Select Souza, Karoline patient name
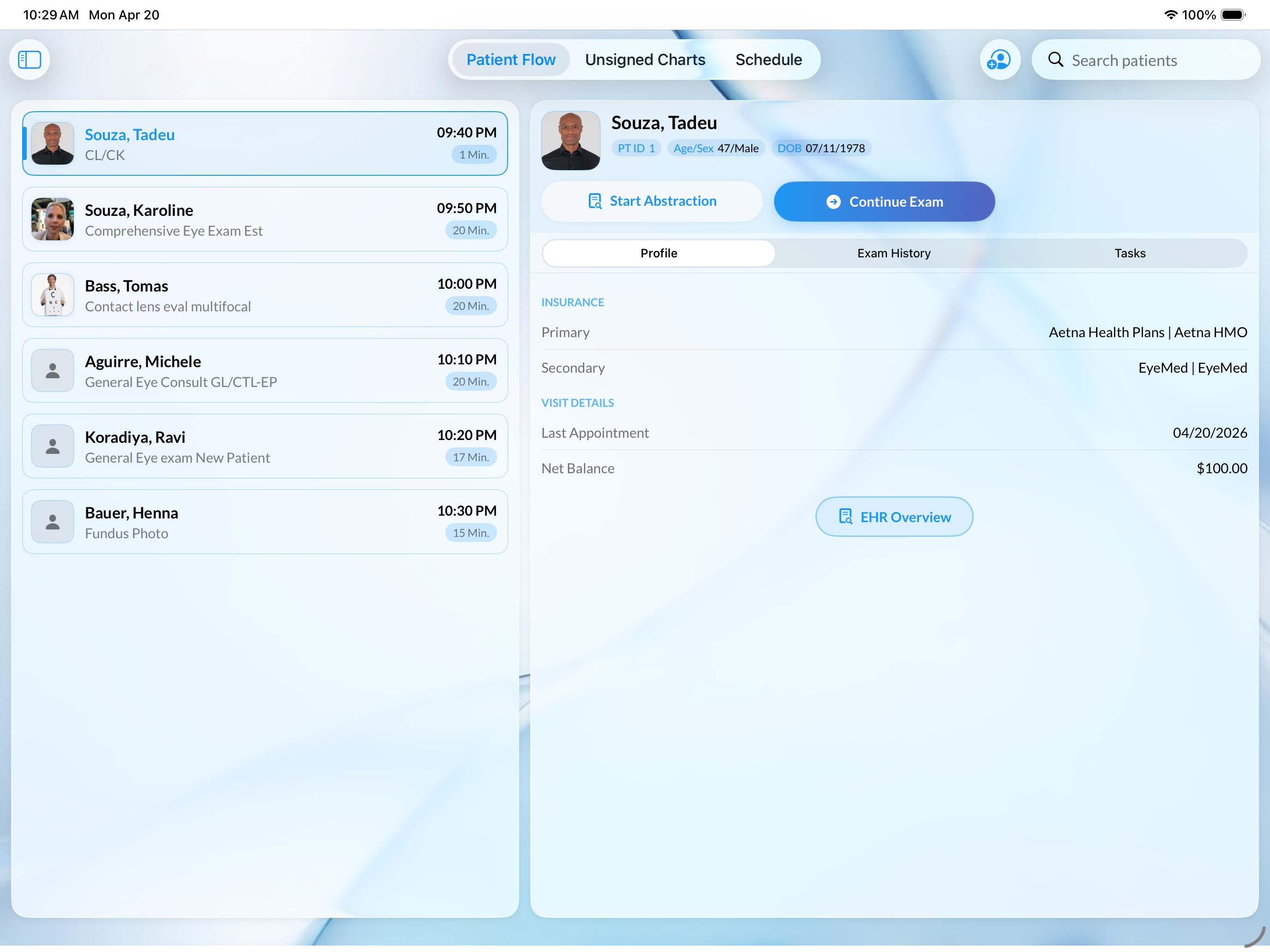This screenshot has width=1270, height=952. click(139, 210)
